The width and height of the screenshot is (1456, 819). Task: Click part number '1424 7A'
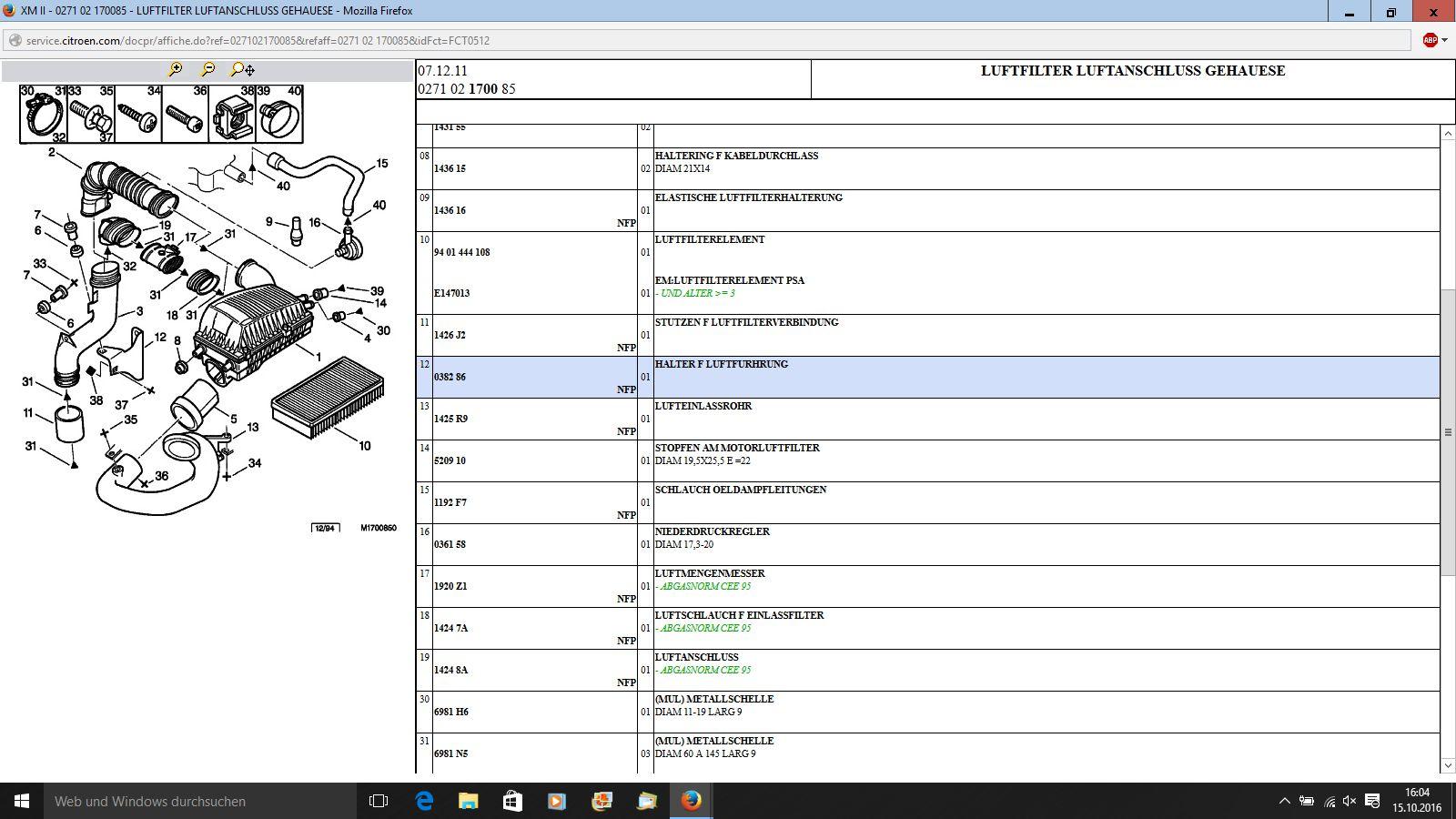point(450,628)
